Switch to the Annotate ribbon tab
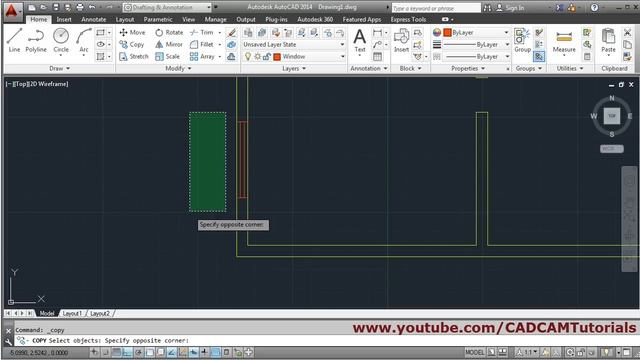Screen dimensions: 640x360 click(93, 19)
